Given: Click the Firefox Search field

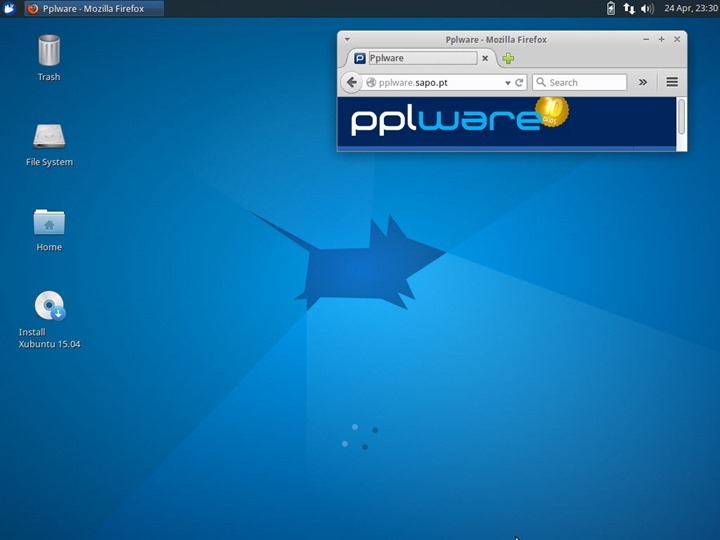Looking at the screenshot, I should [x=579, y=82].
